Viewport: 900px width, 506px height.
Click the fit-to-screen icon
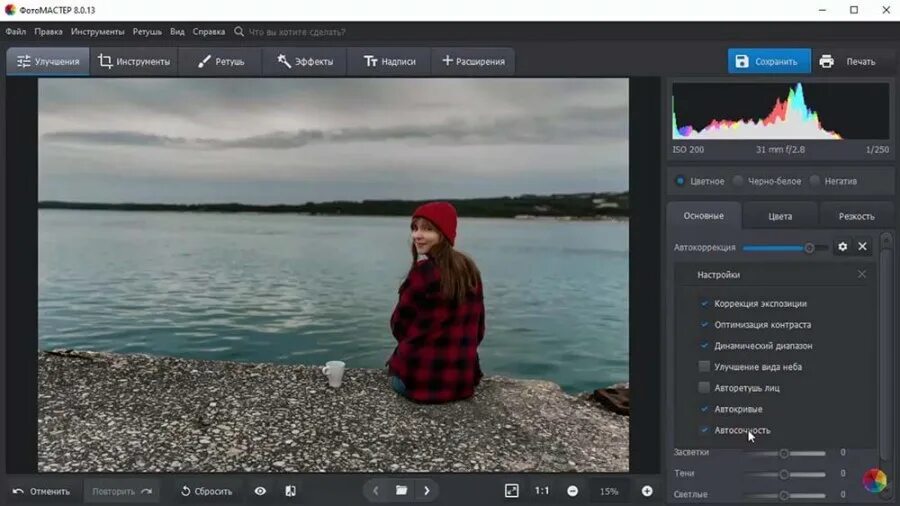[x=512, y=491]
